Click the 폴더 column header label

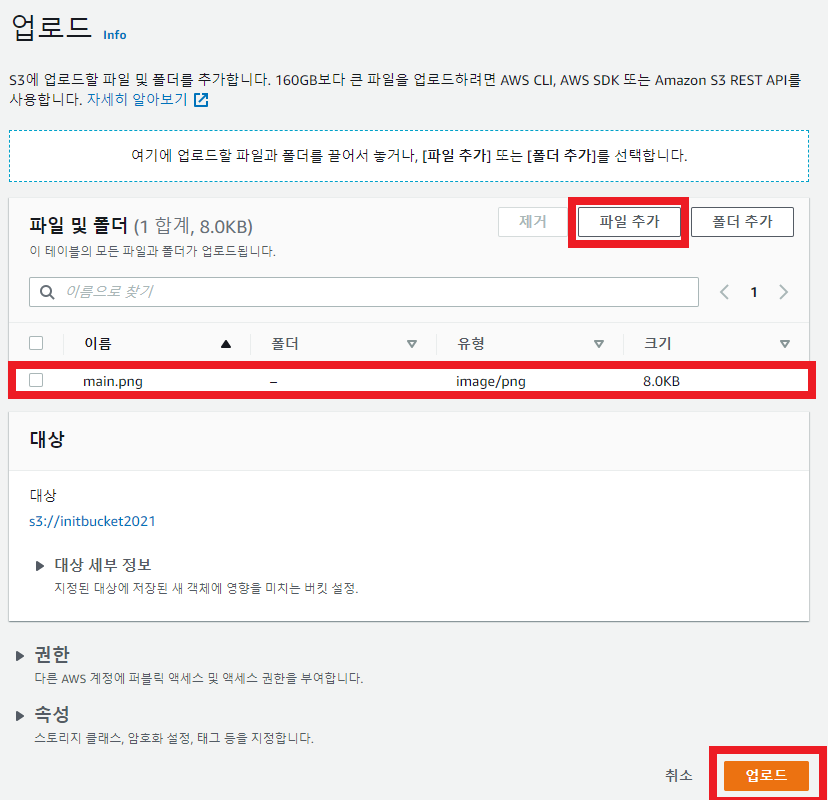click(x=285, y=344)
